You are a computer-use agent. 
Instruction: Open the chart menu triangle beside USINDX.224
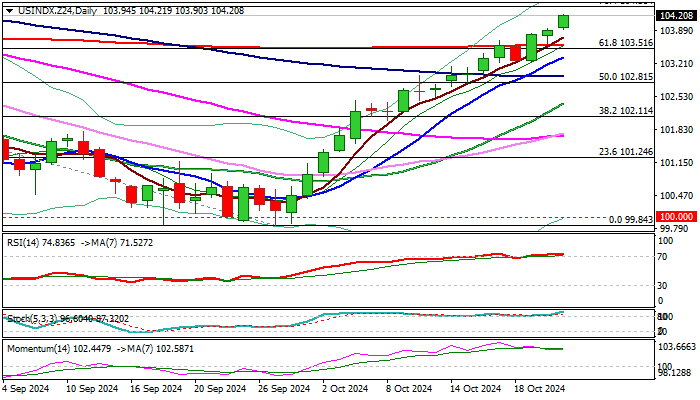coord(9,11)
